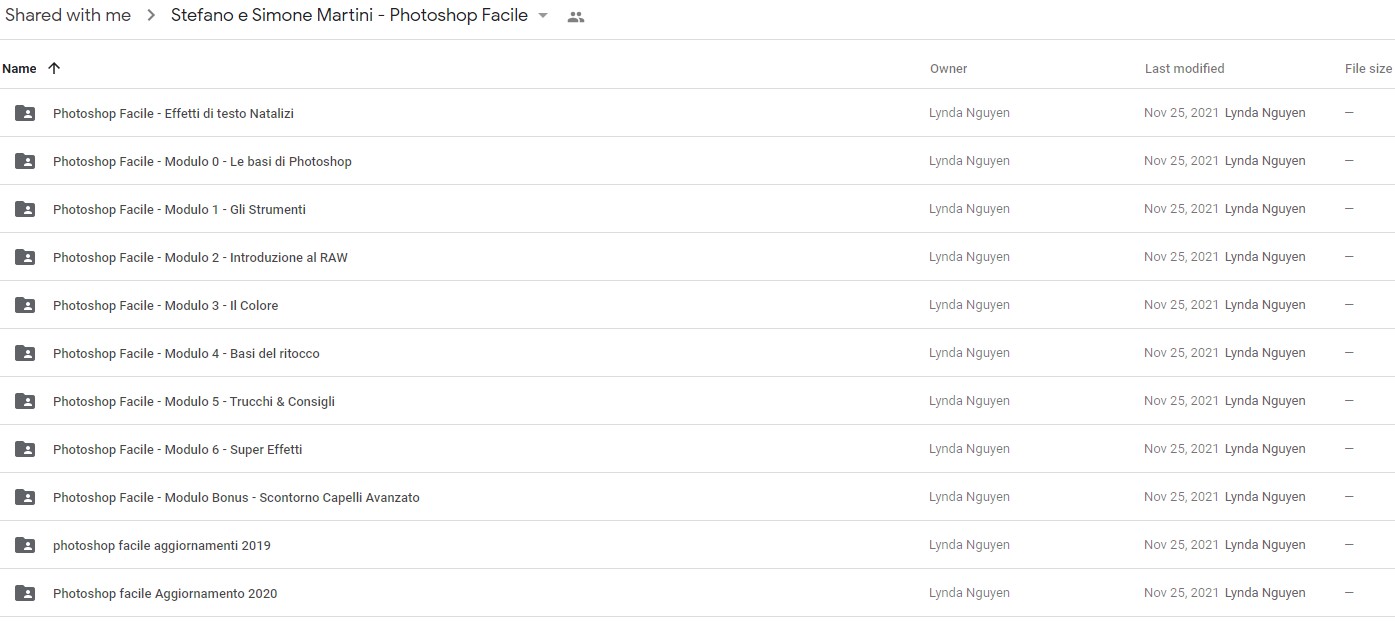Go back to Shared with me
The image size is (1395, 621).
pos(66,15)
